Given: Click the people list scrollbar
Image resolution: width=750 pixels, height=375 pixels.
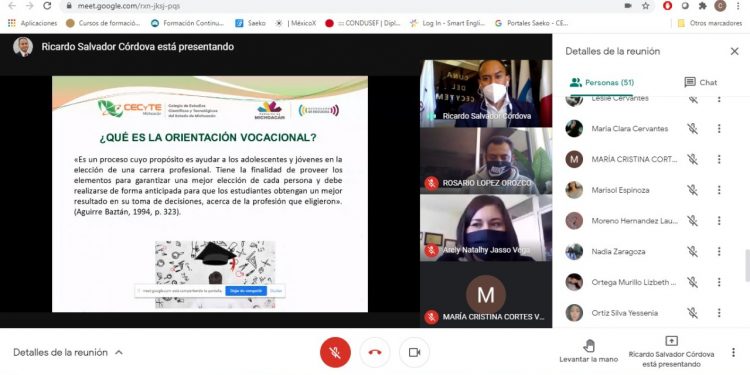Looking at the screenshot, I should pyautogui.click(x=747, y=265).
